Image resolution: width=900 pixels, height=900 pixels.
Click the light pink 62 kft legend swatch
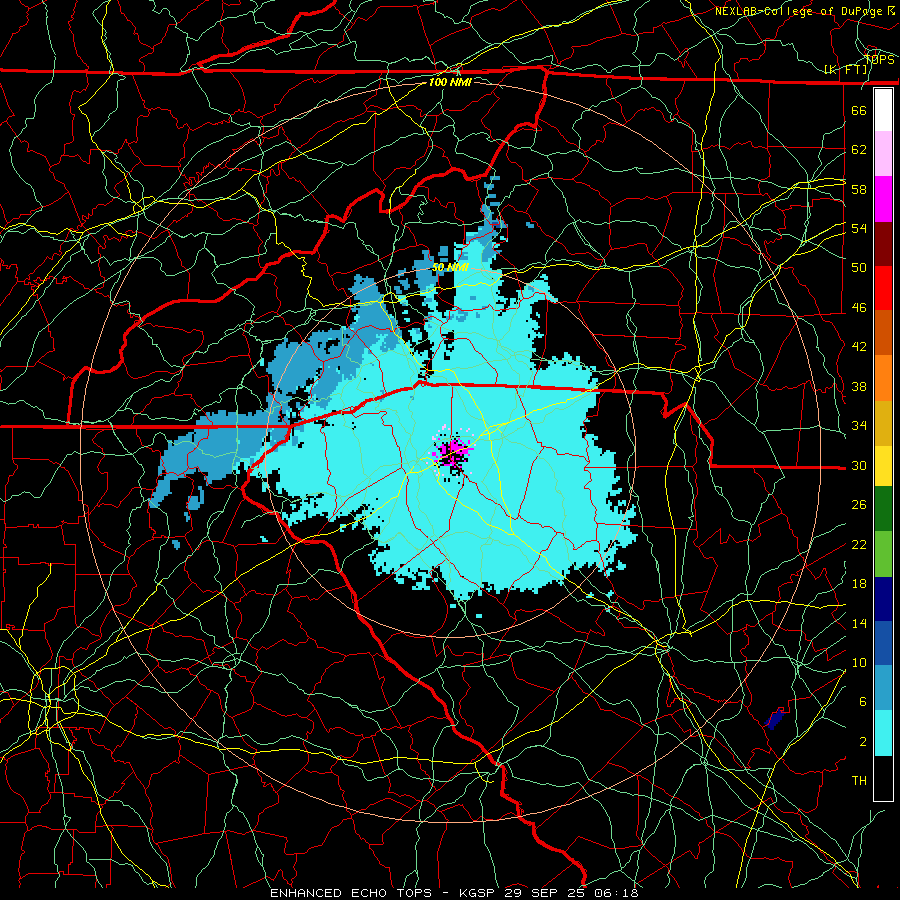click(883, 154)
